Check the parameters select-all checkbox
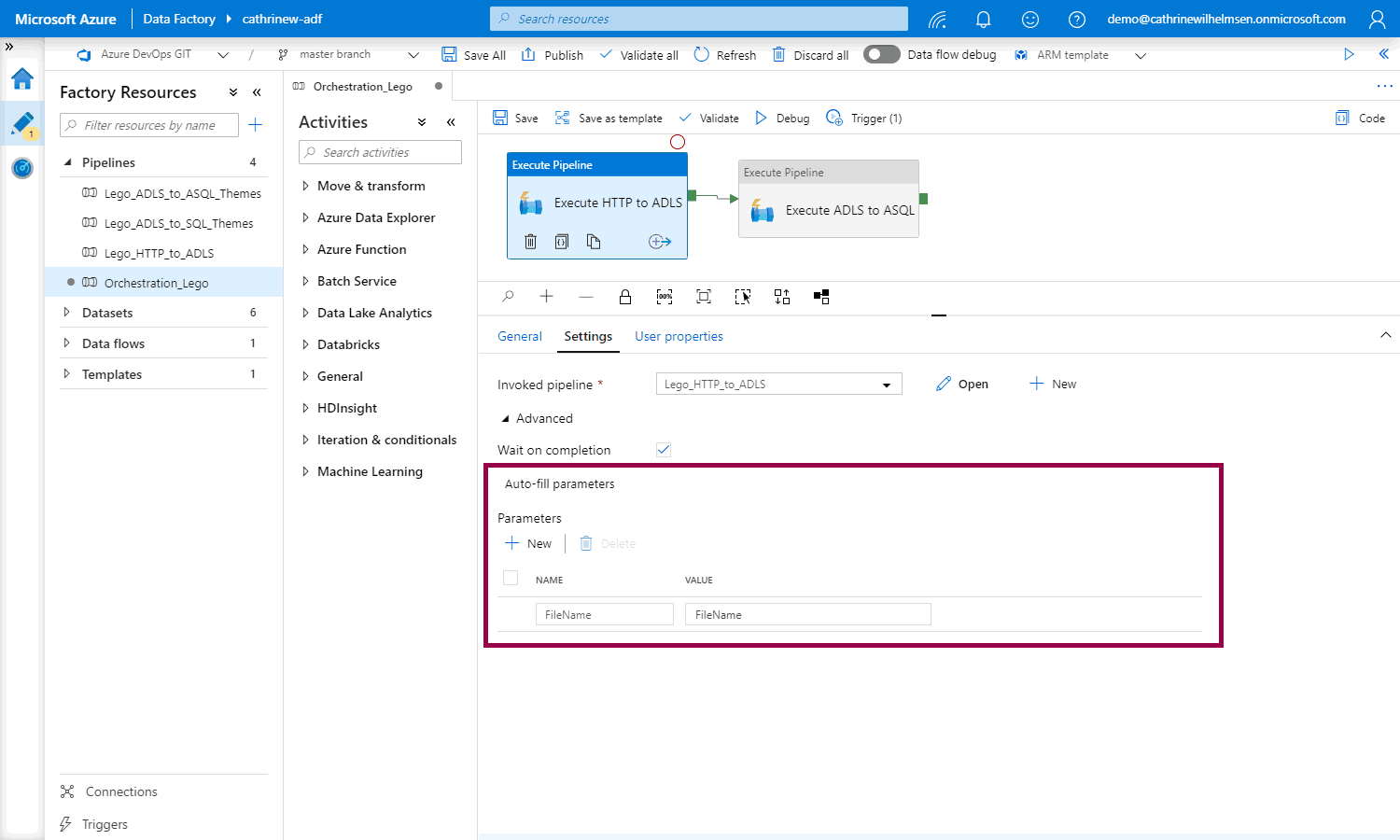1400x840 pixels. [511, 579]
